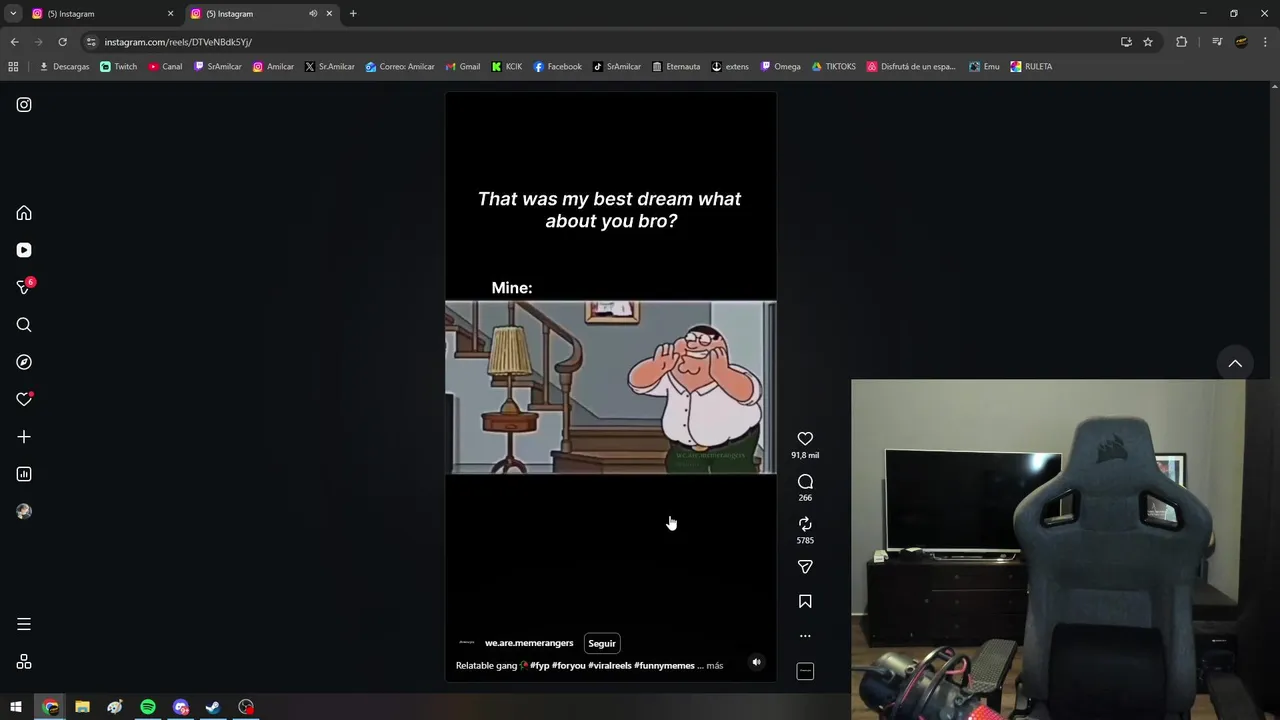Switch to the first Instagram tab
The image size is (1280, 720).
tap(103, 14)
